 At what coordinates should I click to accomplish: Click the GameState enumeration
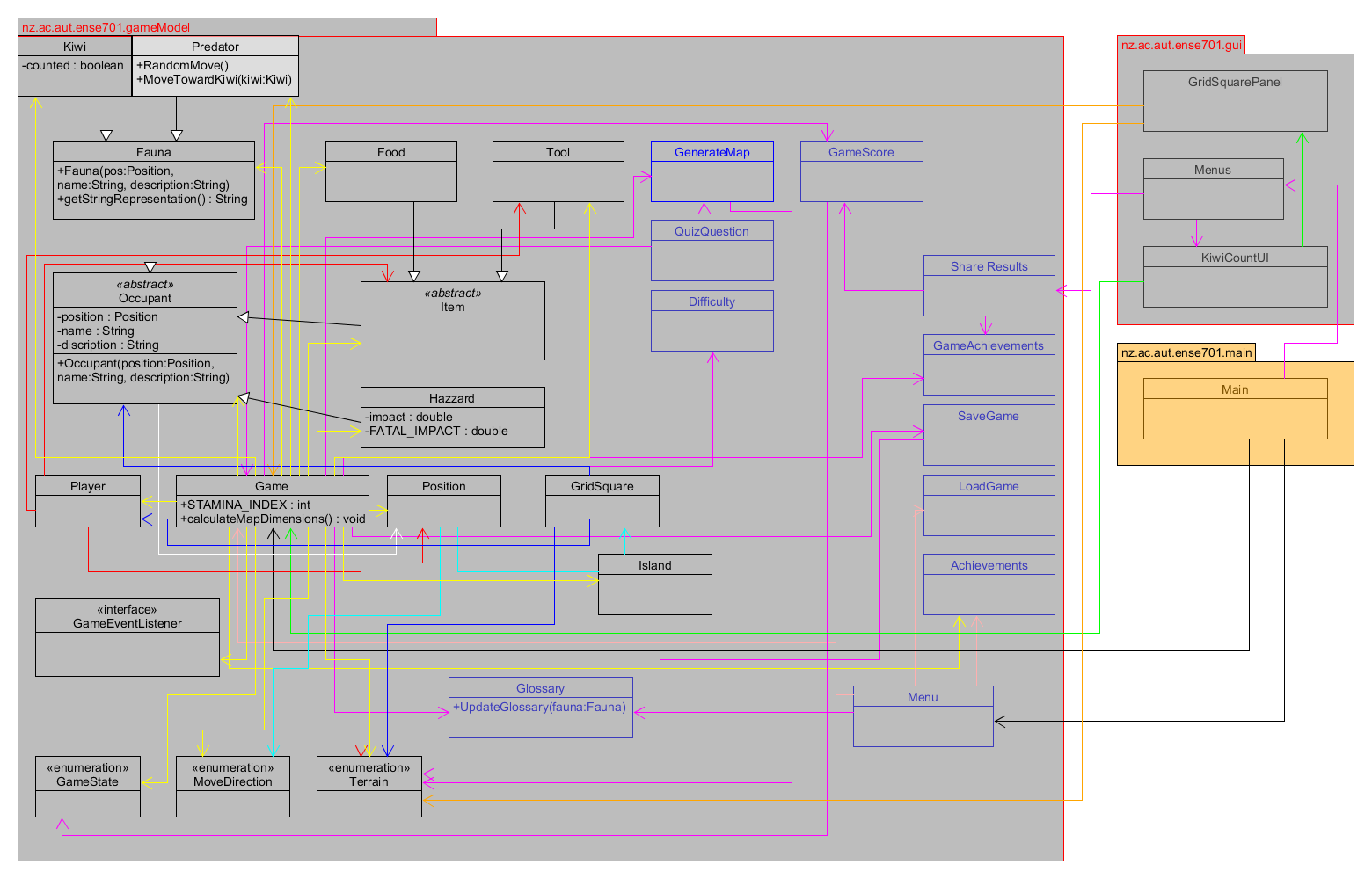[88, 787]
